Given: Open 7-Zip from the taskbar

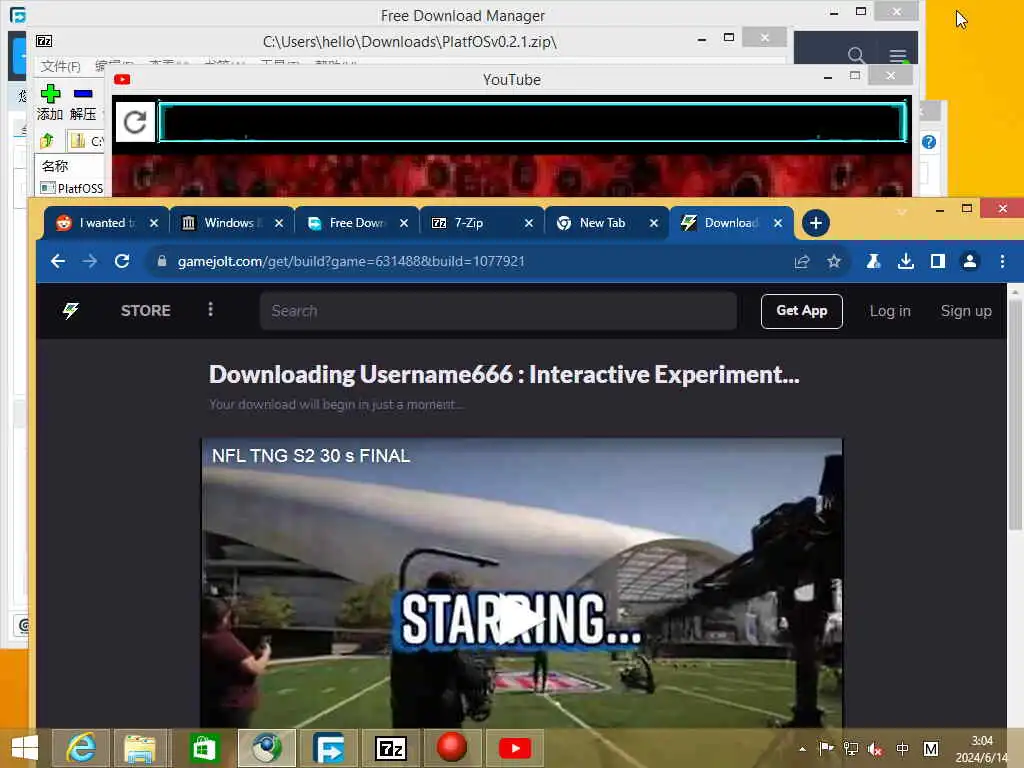Looking at the screenshot, I should (391, 748).
